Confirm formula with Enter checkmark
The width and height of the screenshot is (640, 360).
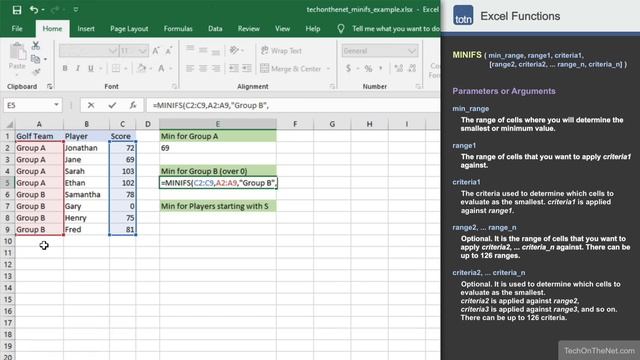coord(112,105)
